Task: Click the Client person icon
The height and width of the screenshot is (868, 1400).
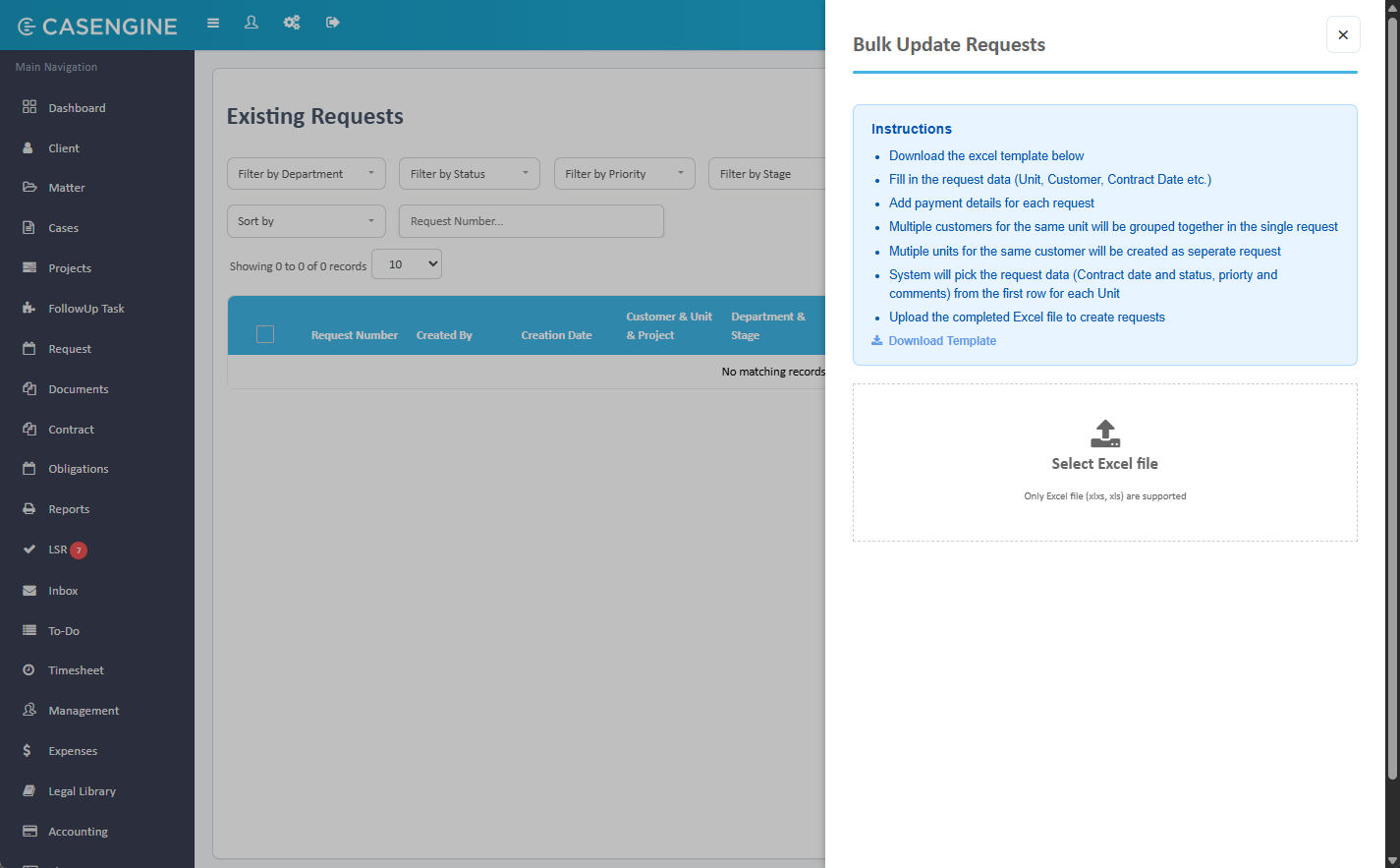Action: click(x=28, y=147)
